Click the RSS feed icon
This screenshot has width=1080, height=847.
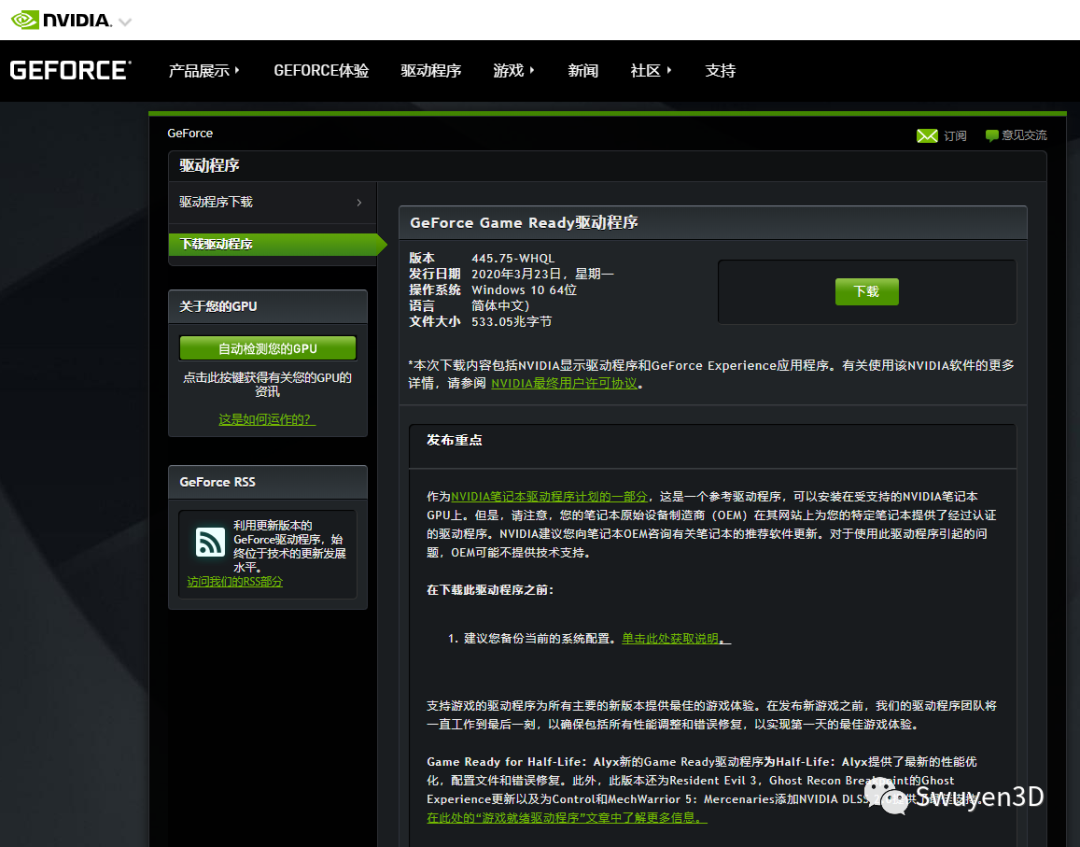pyautogui.click(x=210, y=543)
